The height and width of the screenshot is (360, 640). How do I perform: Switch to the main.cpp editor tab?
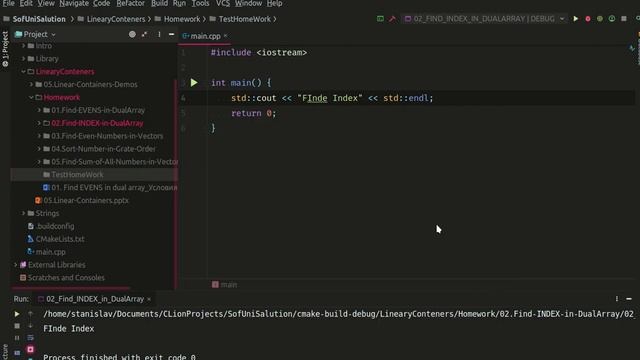click(x=205, y=36)
